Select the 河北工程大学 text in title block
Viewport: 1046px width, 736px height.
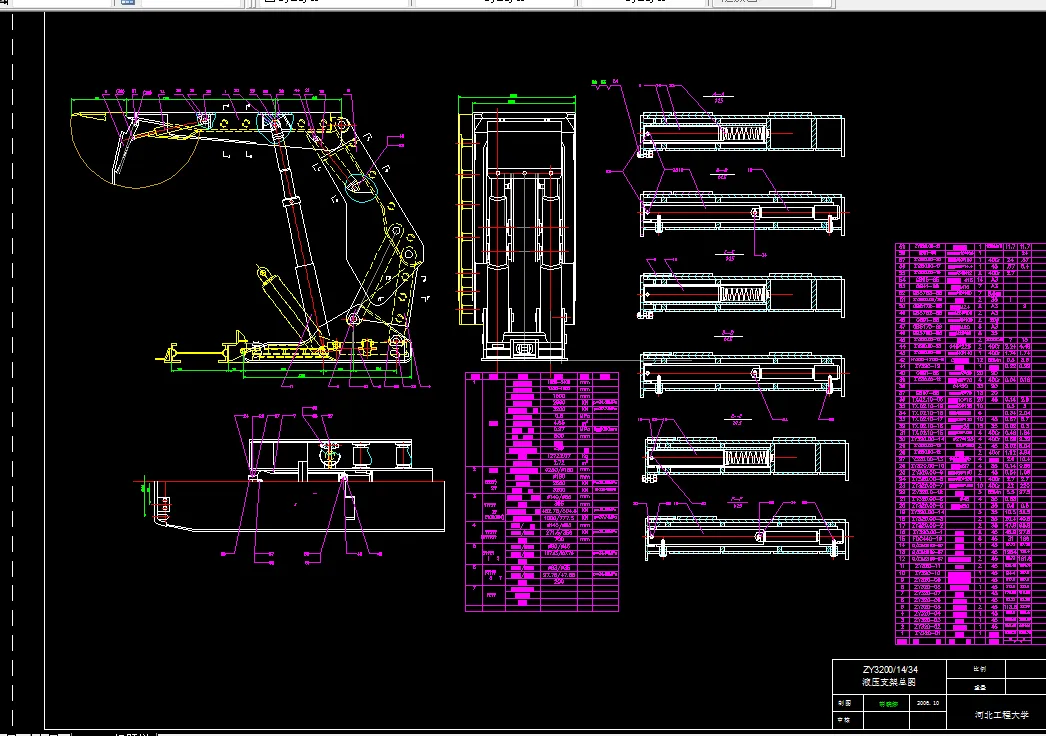[x=1001, y=715]
